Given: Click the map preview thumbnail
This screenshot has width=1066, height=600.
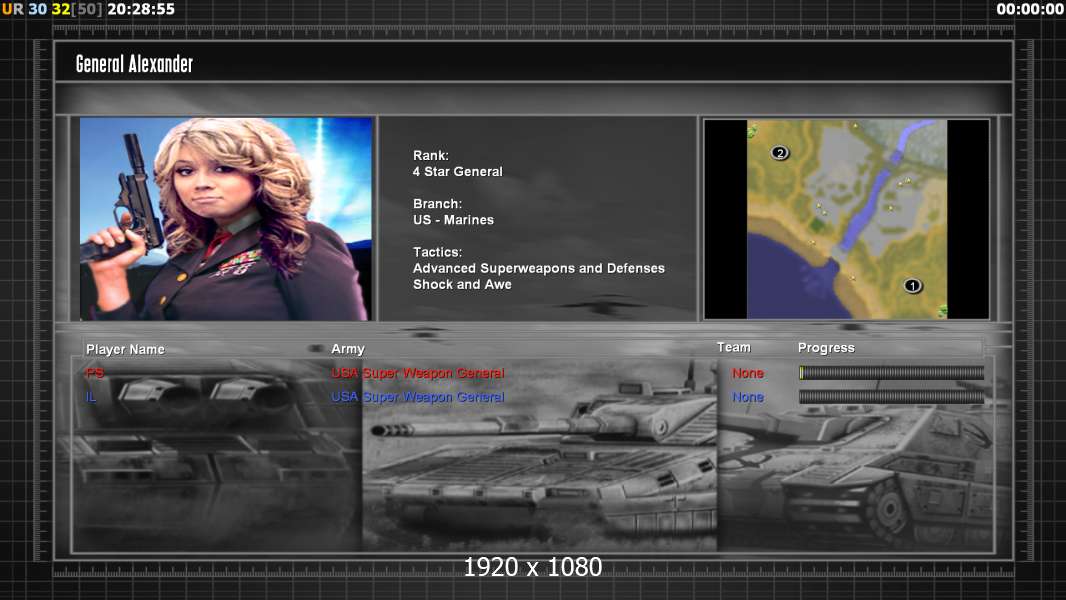Looking at the screenshot, I should 846,219.
